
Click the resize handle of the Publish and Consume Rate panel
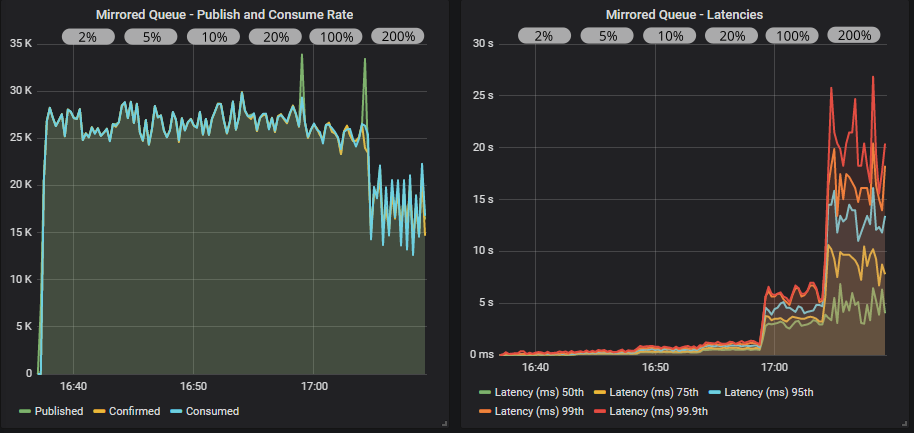pos(442,425)
